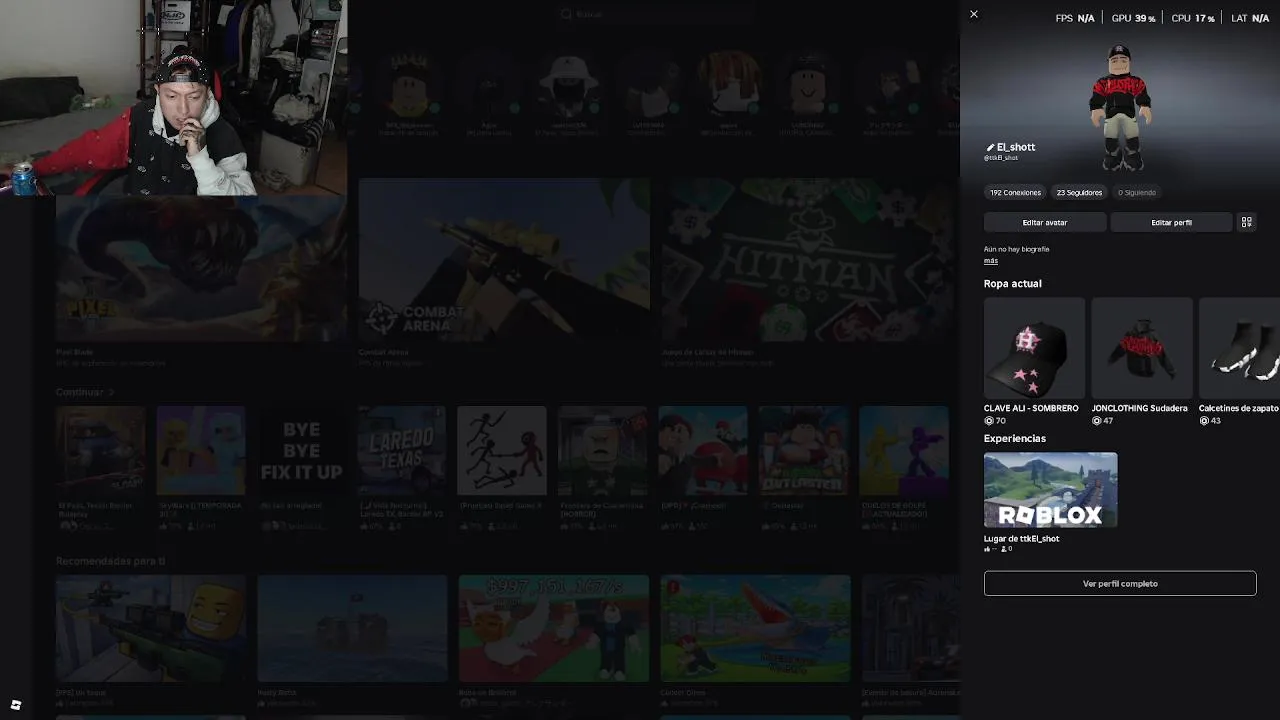Open the 23 Seguidores list

coord(1079,192)
